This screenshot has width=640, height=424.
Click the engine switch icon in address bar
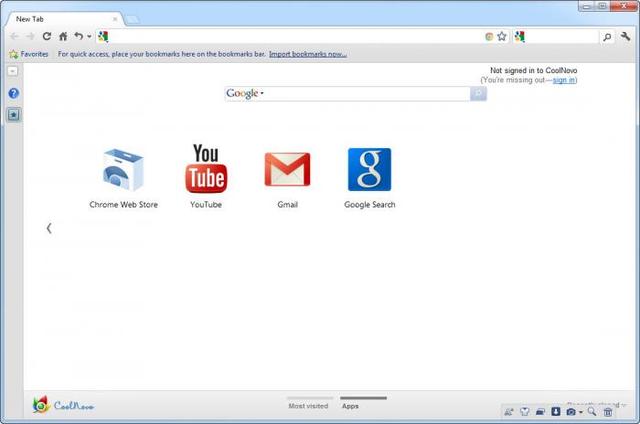point(489,37)
